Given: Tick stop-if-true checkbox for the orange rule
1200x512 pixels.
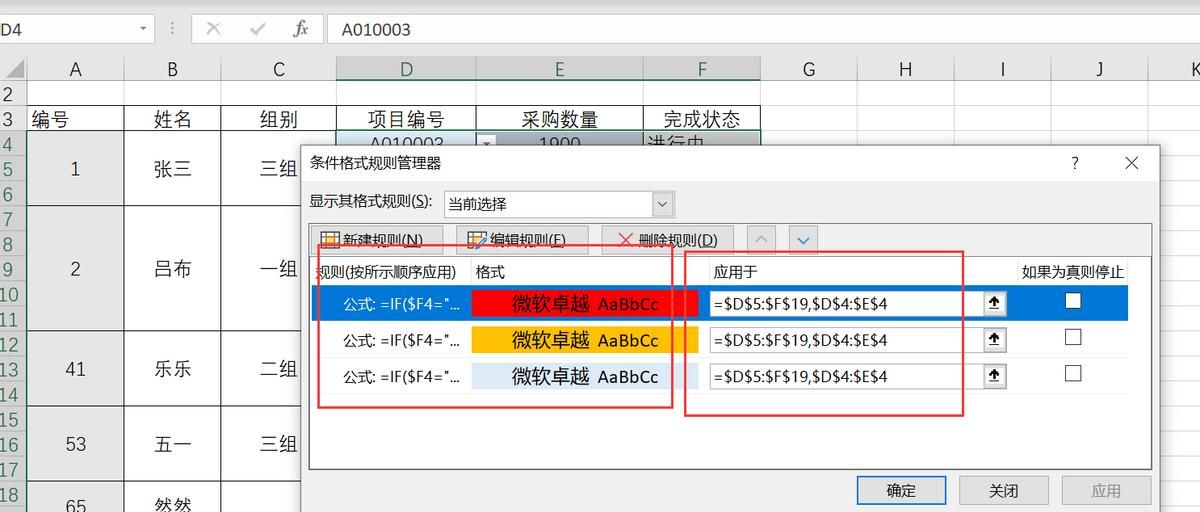Looking at the screenshot, I should point(1073,338).
